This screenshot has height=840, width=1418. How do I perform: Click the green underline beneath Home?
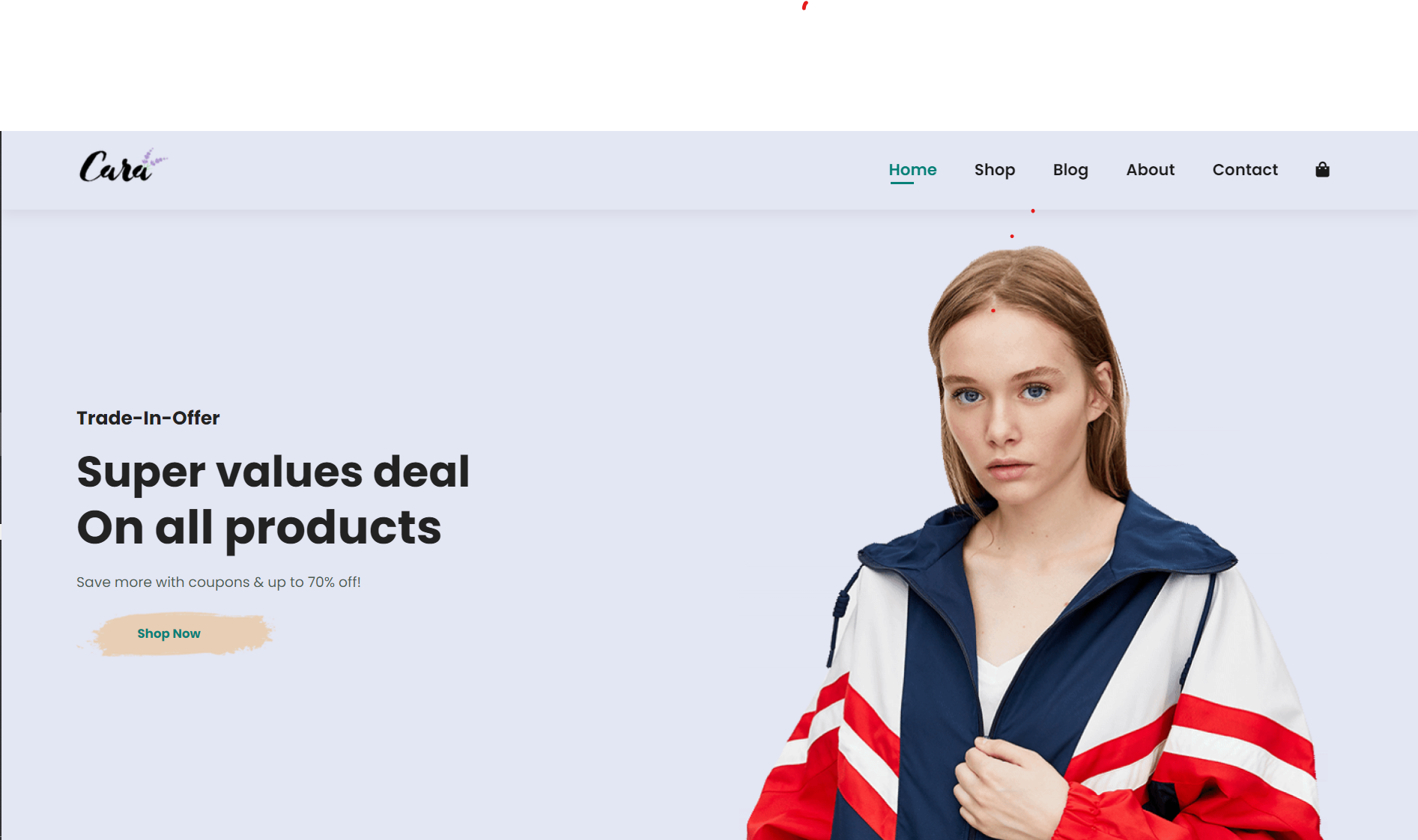coord(902,183)
